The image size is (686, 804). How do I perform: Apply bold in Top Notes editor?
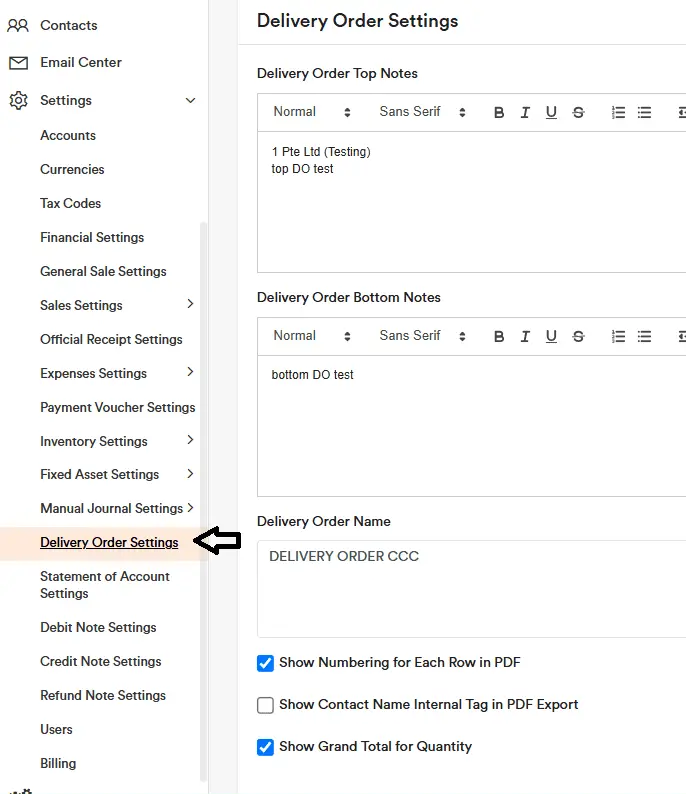[499, 112]
